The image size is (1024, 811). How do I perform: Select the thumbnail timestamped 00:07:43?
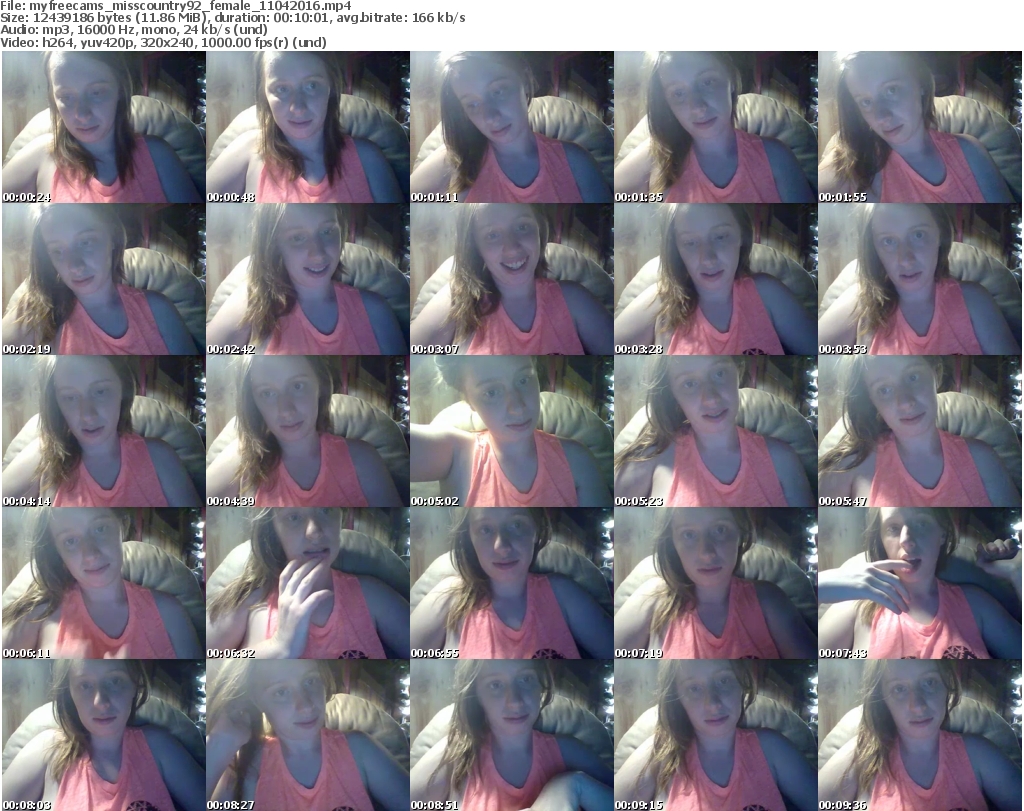(919, 583)
